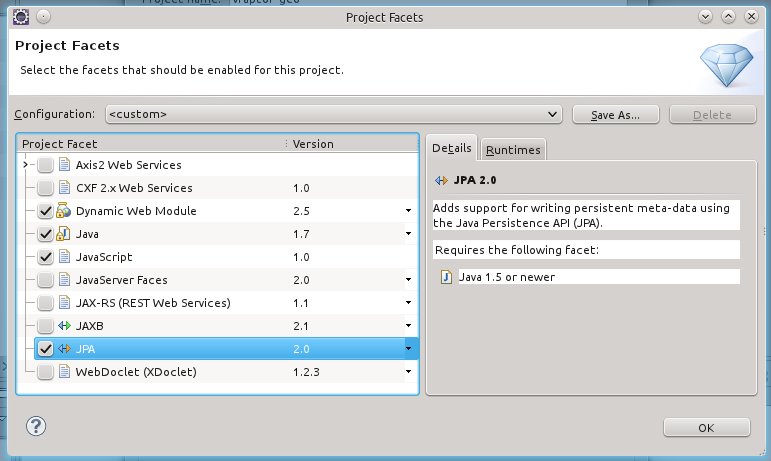The width and height of the screenshot is (771, 461).
Task: Click the JAX-RS facet document icon
Action: pyautogui.click(x=64, y=302)
